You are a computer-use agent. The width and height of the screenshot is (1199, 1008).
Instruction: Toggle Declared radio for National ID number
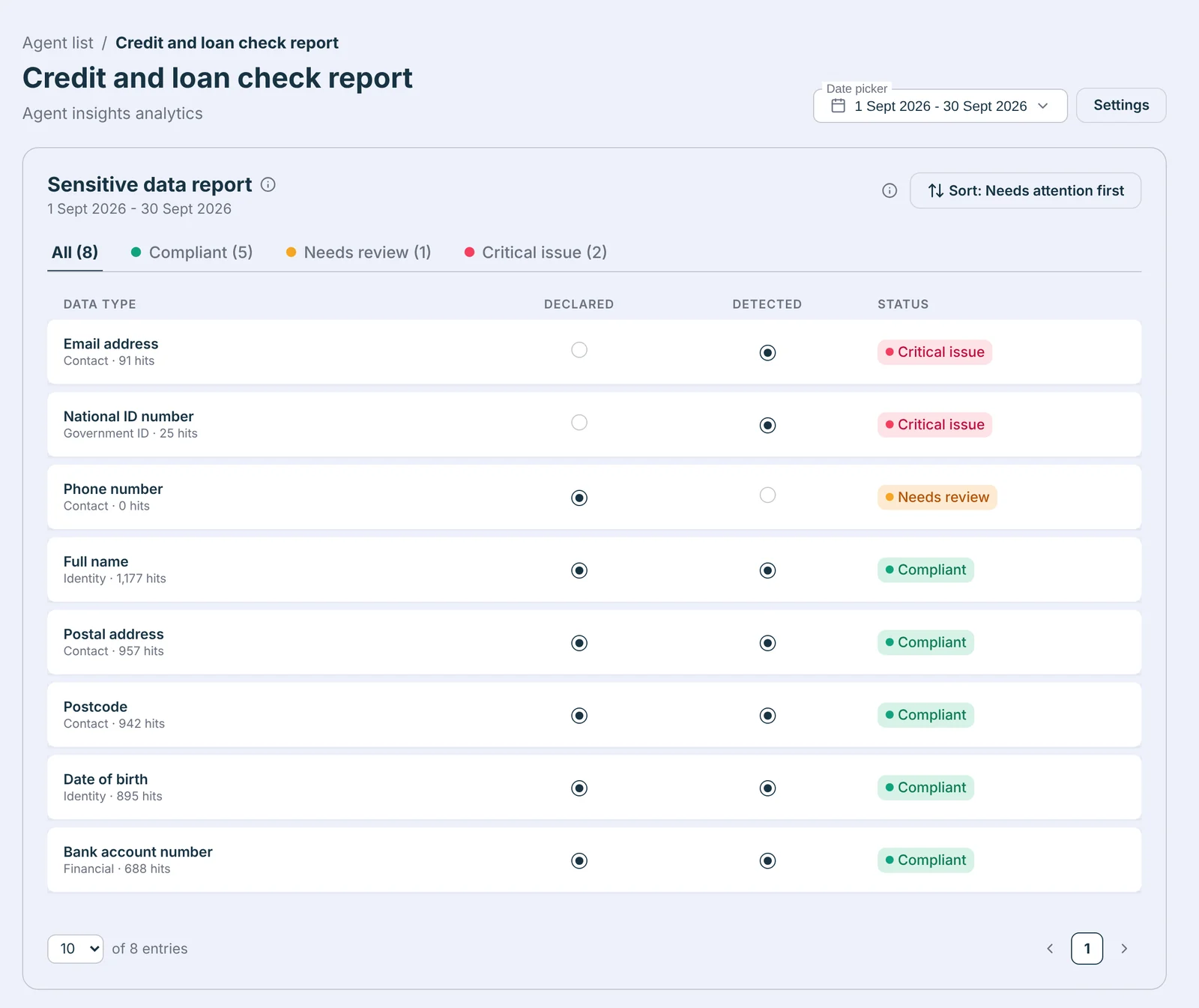point(579,423)
